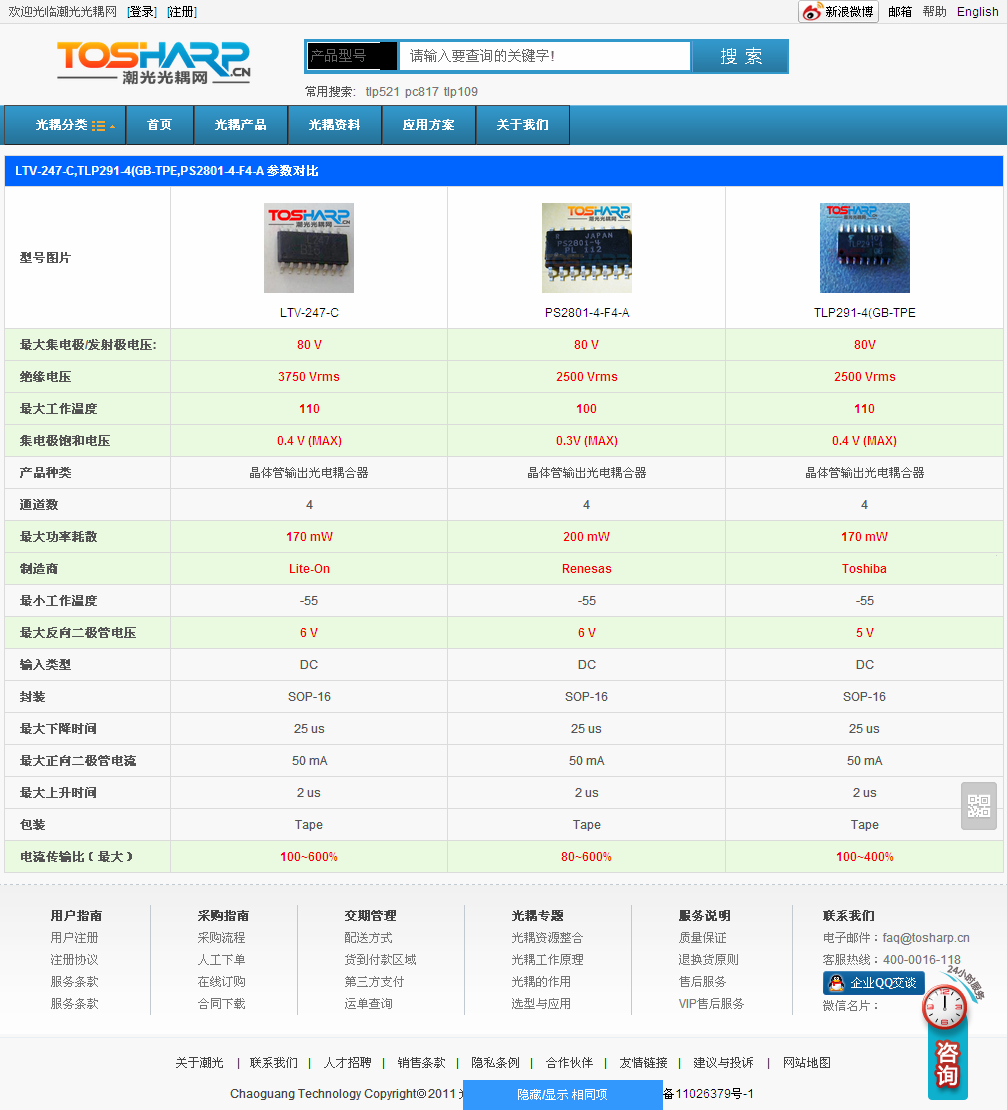Open the 选型与应用 footer link
Viewport: 1007px width, 1110px height.
(x=541, y=1003)
